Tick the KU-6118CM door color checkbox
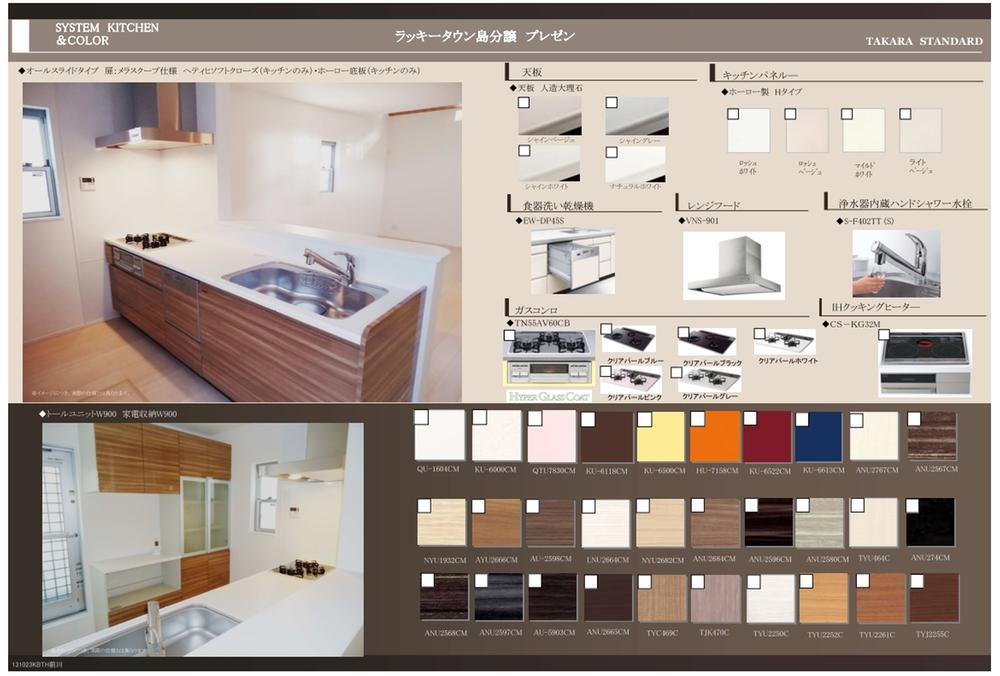This screenshot has height=676, width=1000. [589, 419]
